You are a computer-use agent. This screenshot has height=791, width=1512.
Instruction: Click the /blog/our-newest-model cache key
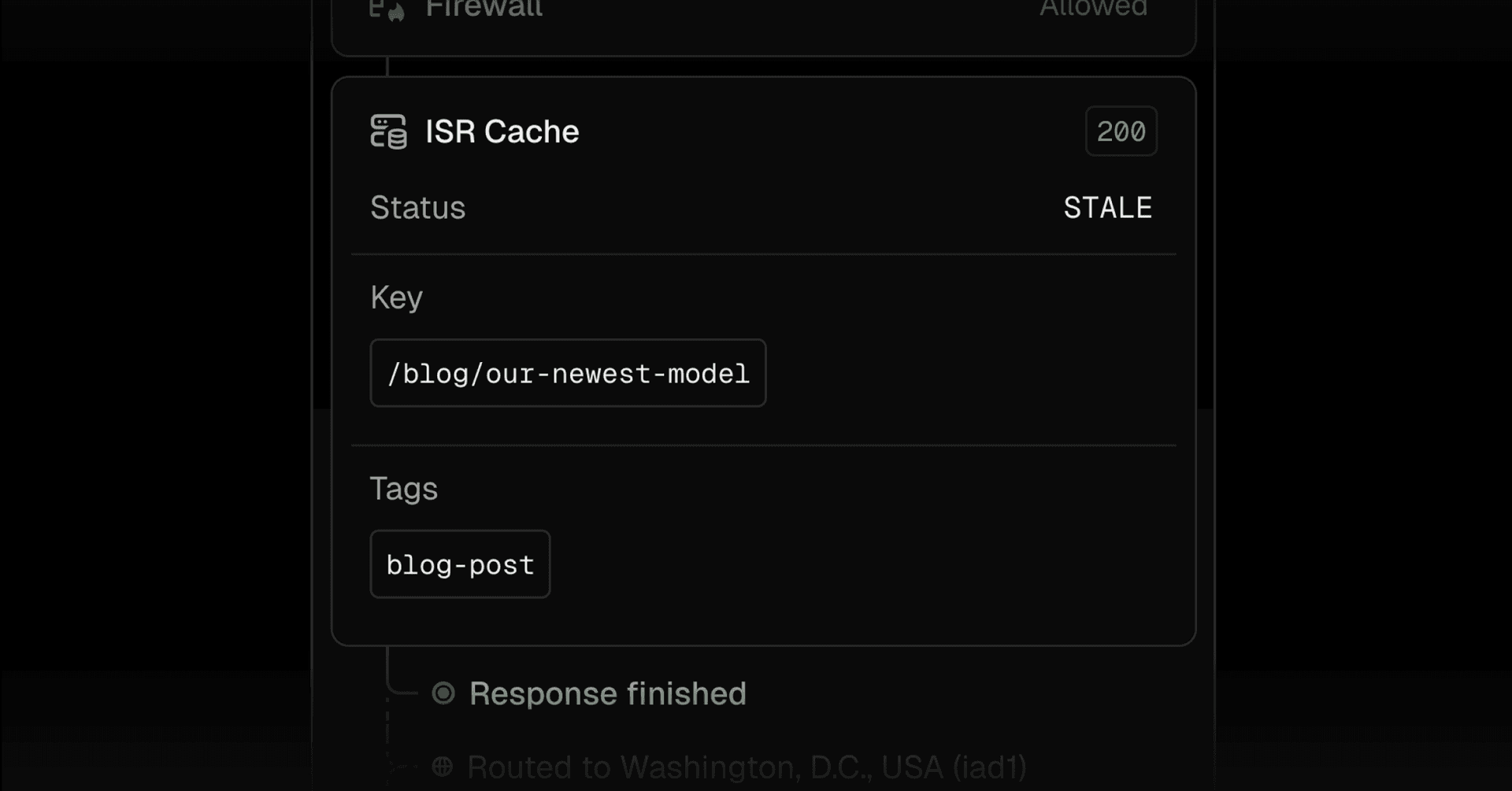(x=568, y=373)
